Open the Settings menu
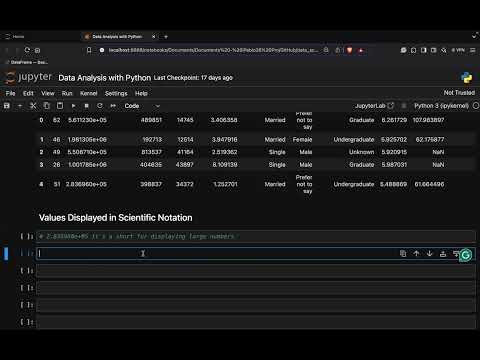The height and width of the screenshot is (360, 480). point(116,93)
